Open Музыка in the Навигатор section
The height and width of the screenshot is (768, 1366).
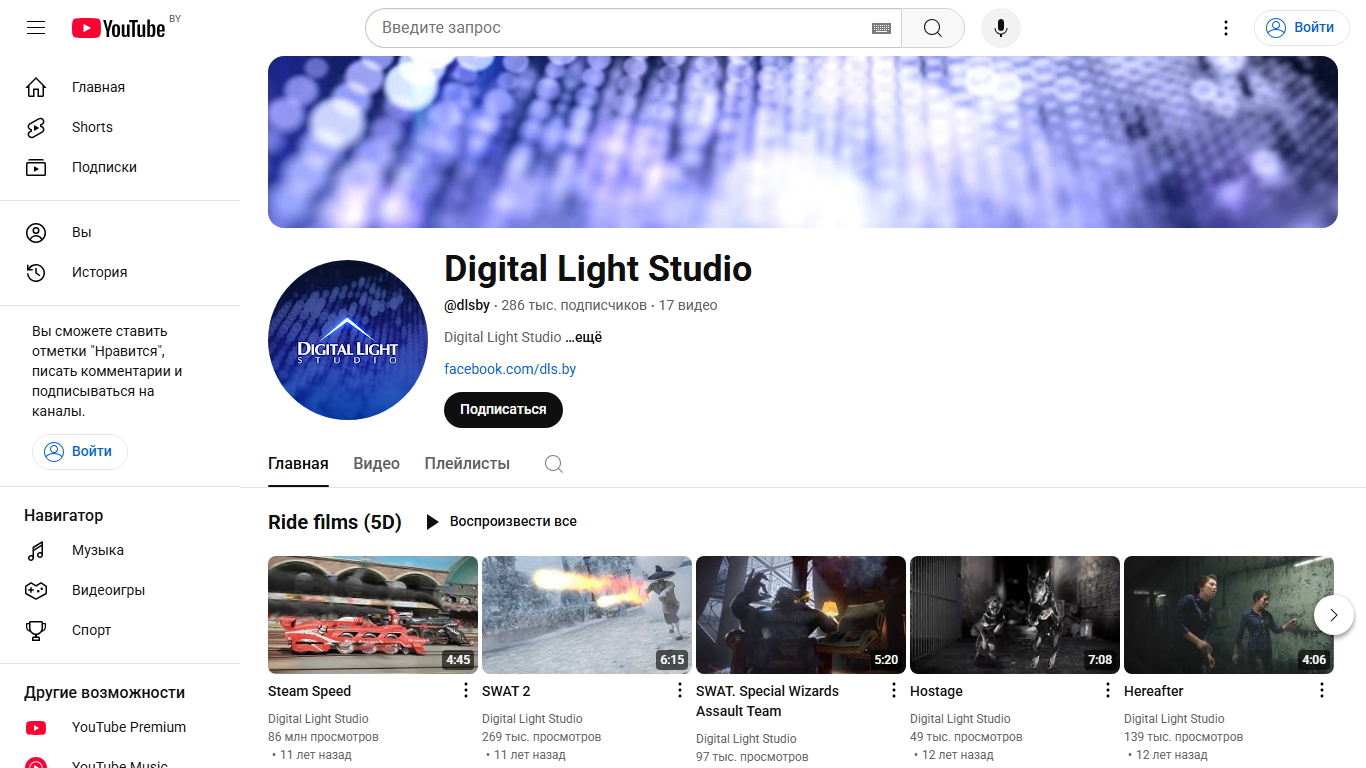120,550
